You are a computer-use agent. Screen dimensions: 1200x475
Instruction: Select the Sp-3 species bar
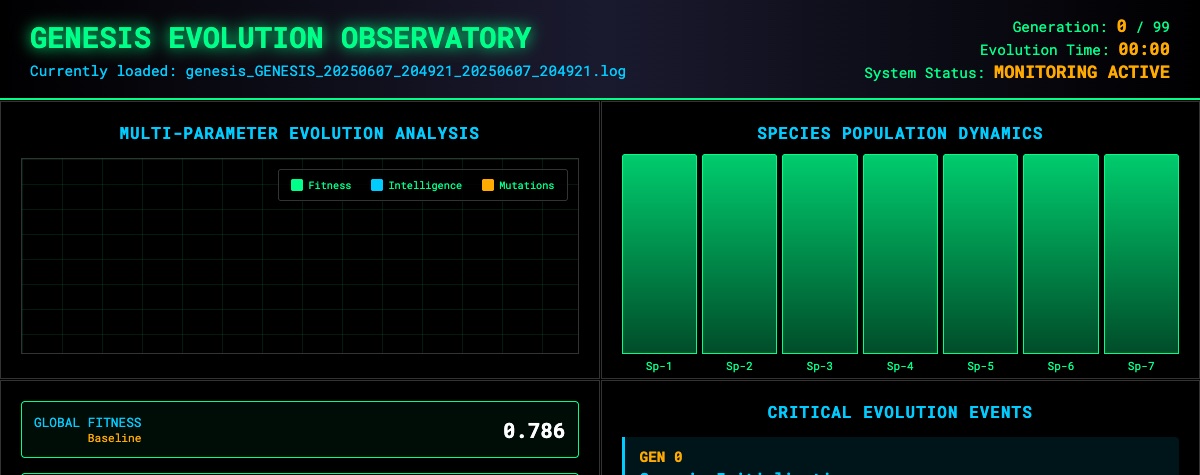820,254
